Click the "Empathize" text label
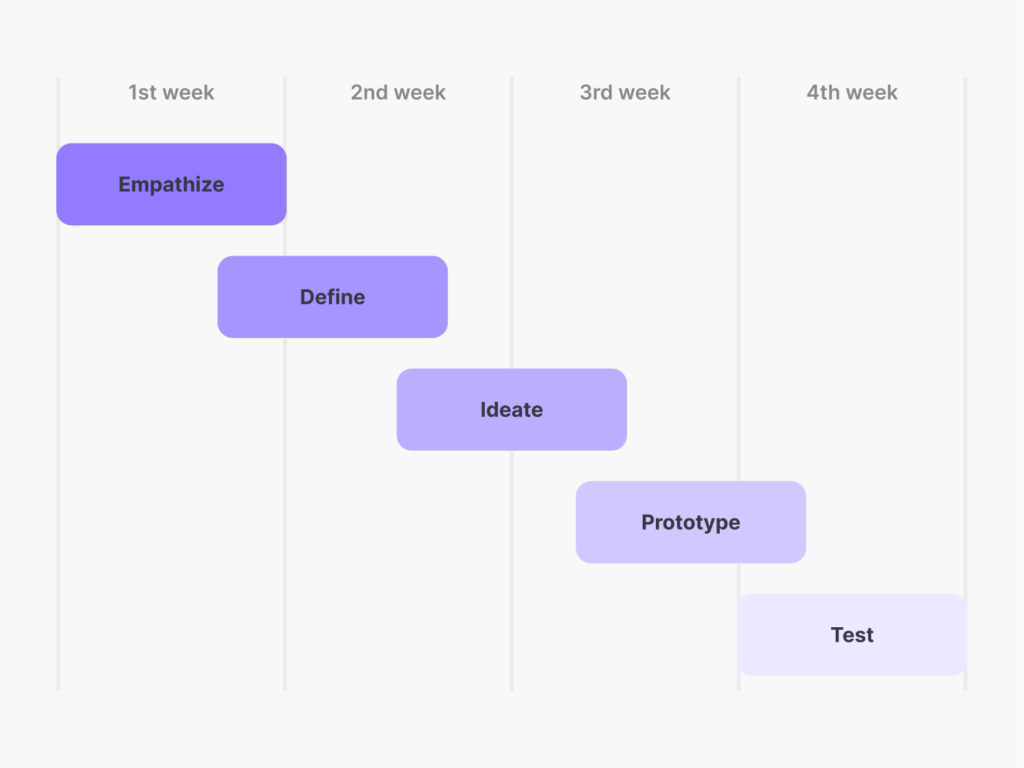1024x768 pixels. tap(171, 184)
